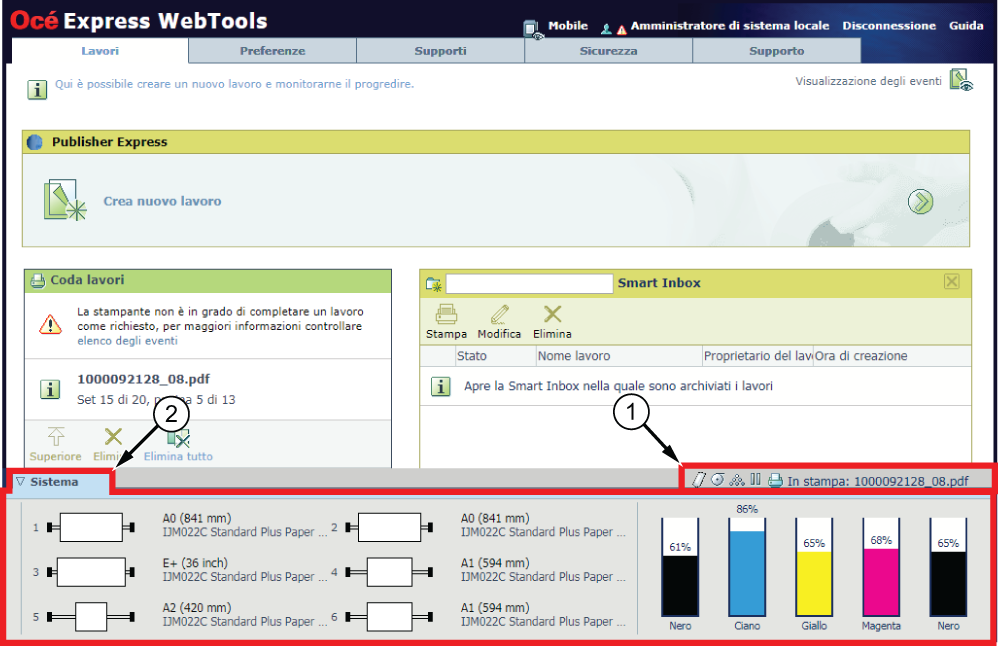Click the Publisher Express globe icon
This screenshot has height=646, width=998.
click(x=36, y=142)
